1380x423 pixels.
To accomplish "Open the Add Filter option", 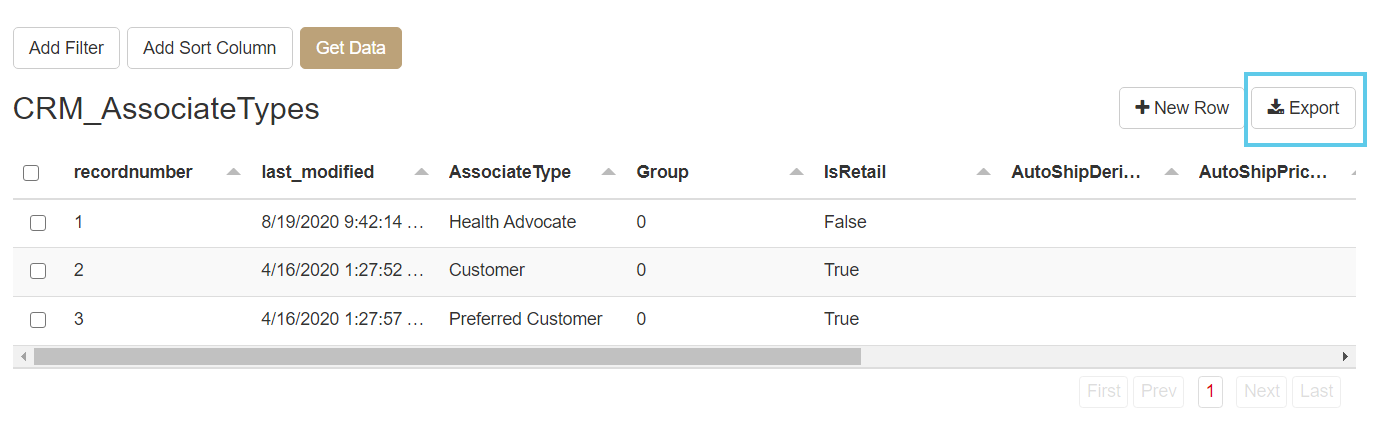I will tap(66, 48).
